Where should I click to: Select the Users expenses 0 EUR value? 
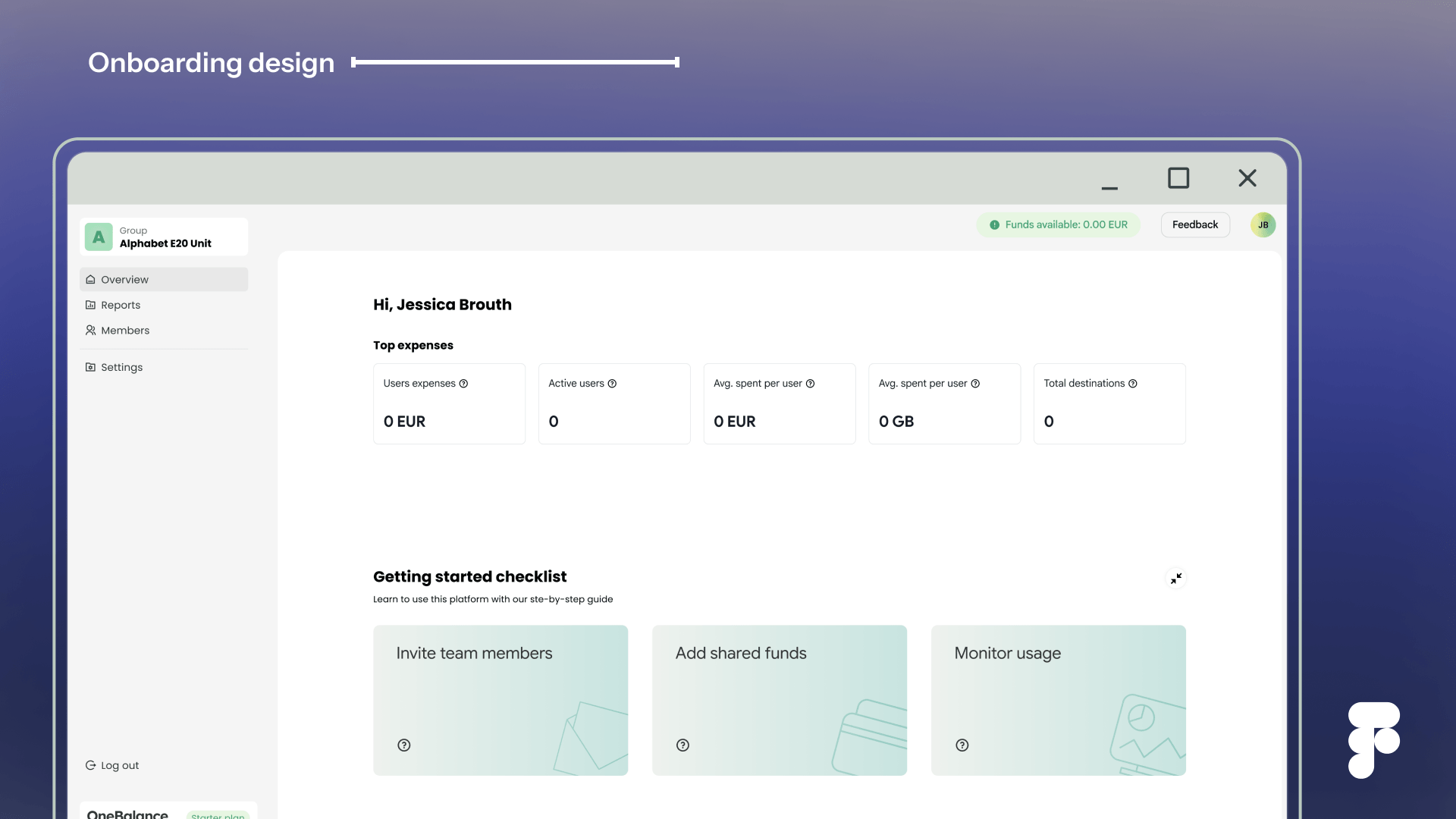(404, 422)
